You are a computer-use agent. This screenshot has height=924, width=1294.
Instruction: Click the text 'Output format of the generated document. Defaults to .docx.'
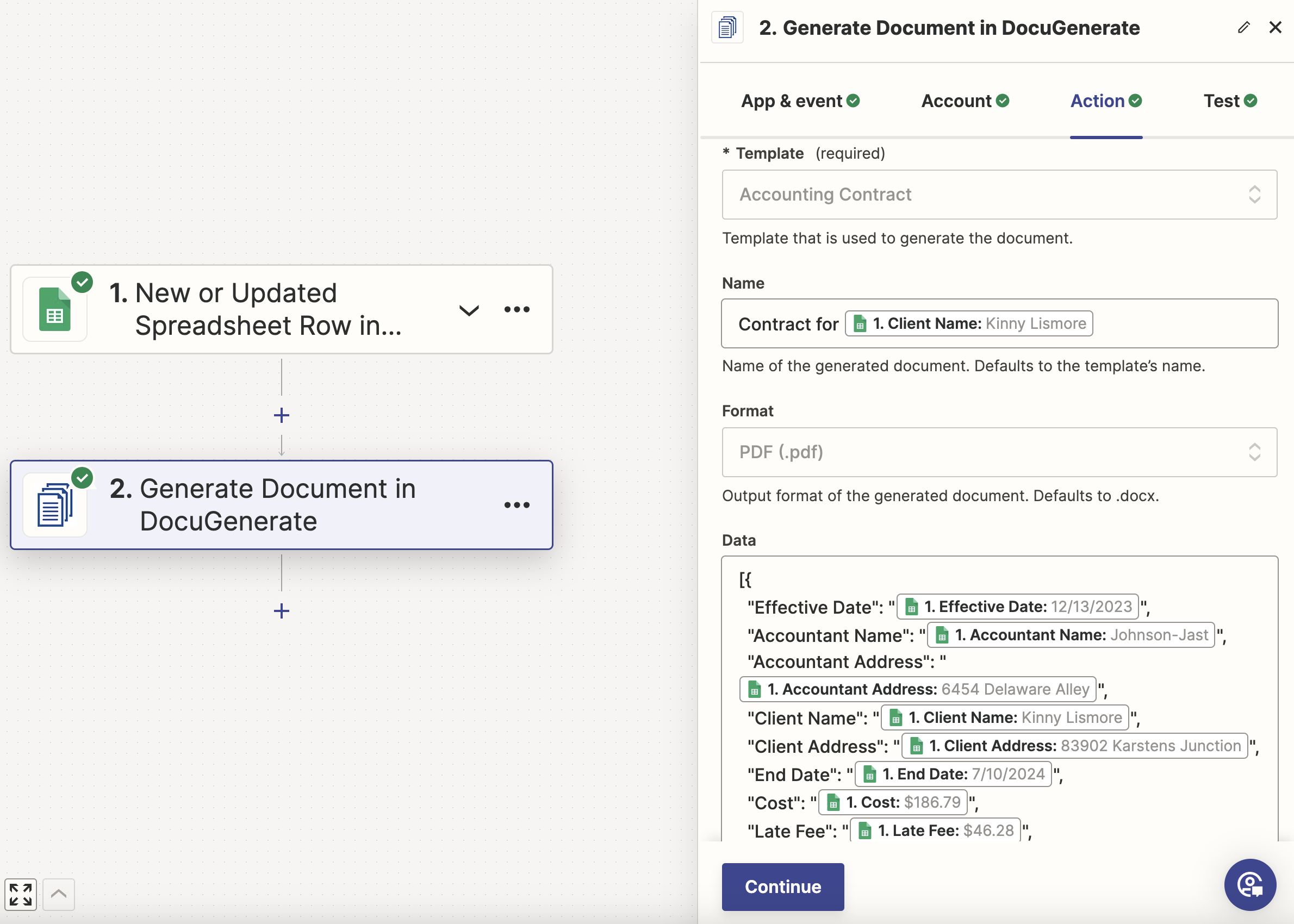click(940, 496)
